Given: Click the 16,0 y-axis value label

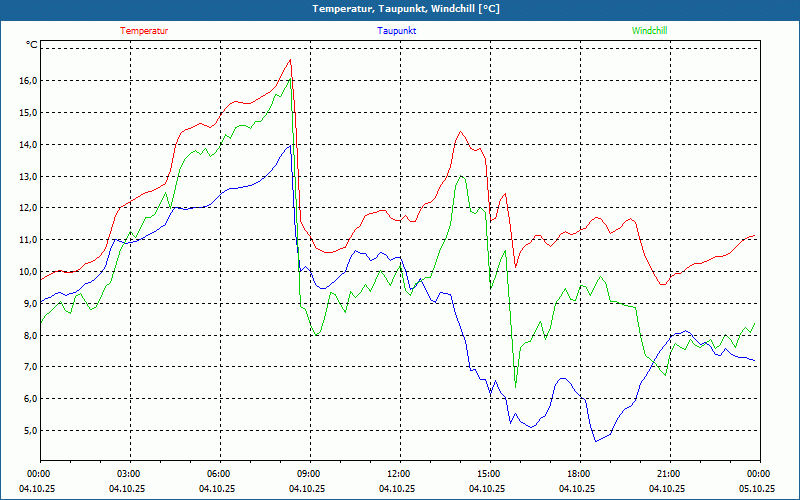Looking at the screenshot, I should tap(26, 81).
